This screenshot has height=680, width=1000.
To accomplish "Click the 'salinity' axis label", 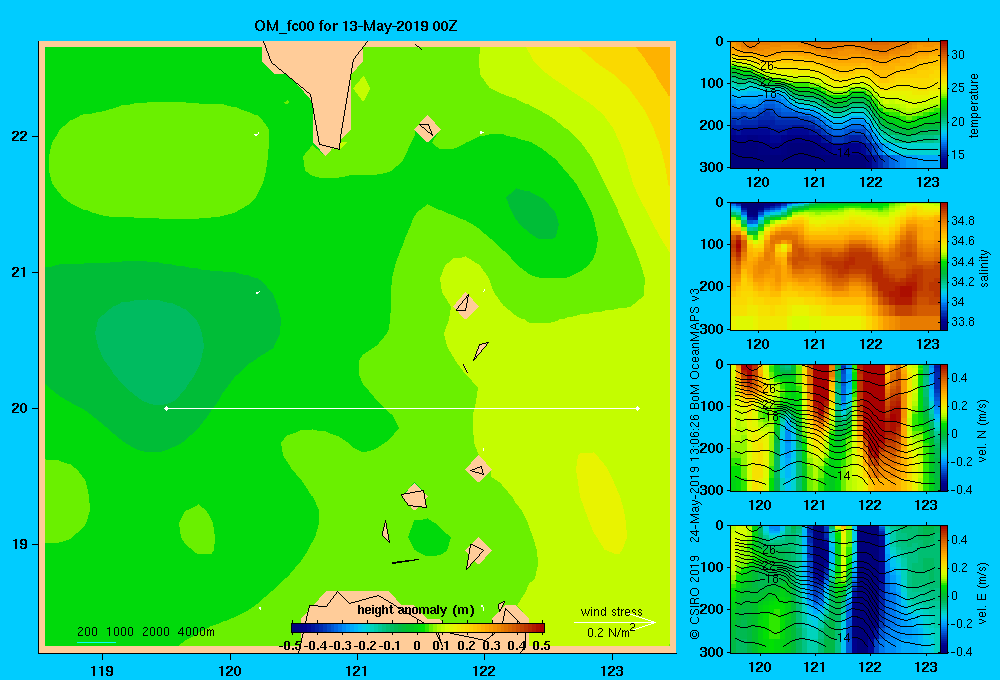I will pos(984,268).
